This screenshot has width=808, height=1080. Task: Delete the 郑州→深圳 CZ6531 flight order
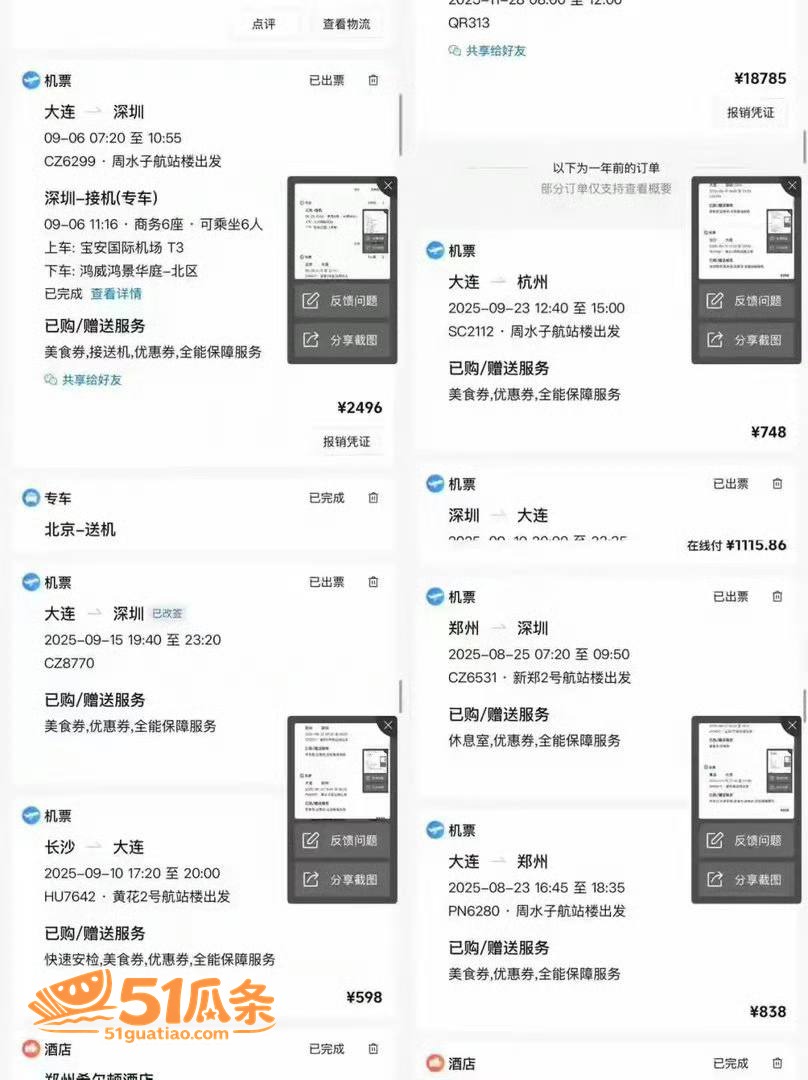(777, 596)
